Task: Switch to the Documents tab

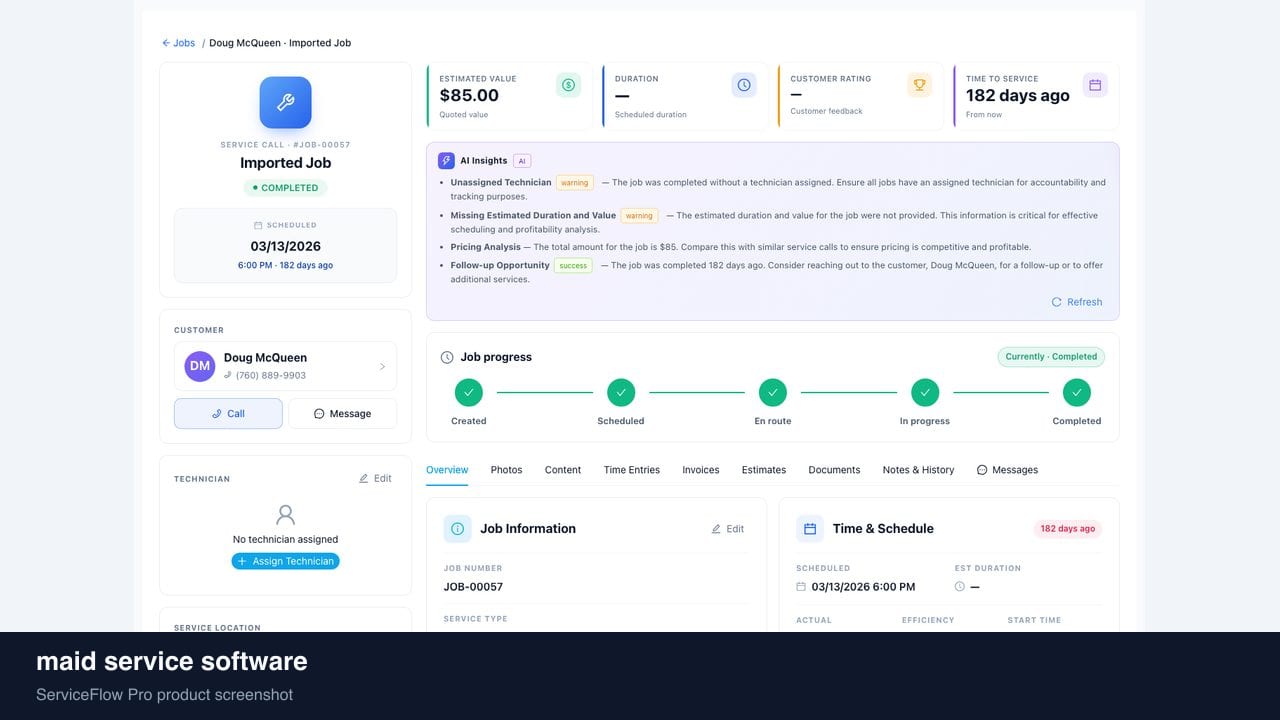Action: coord(834,470)
